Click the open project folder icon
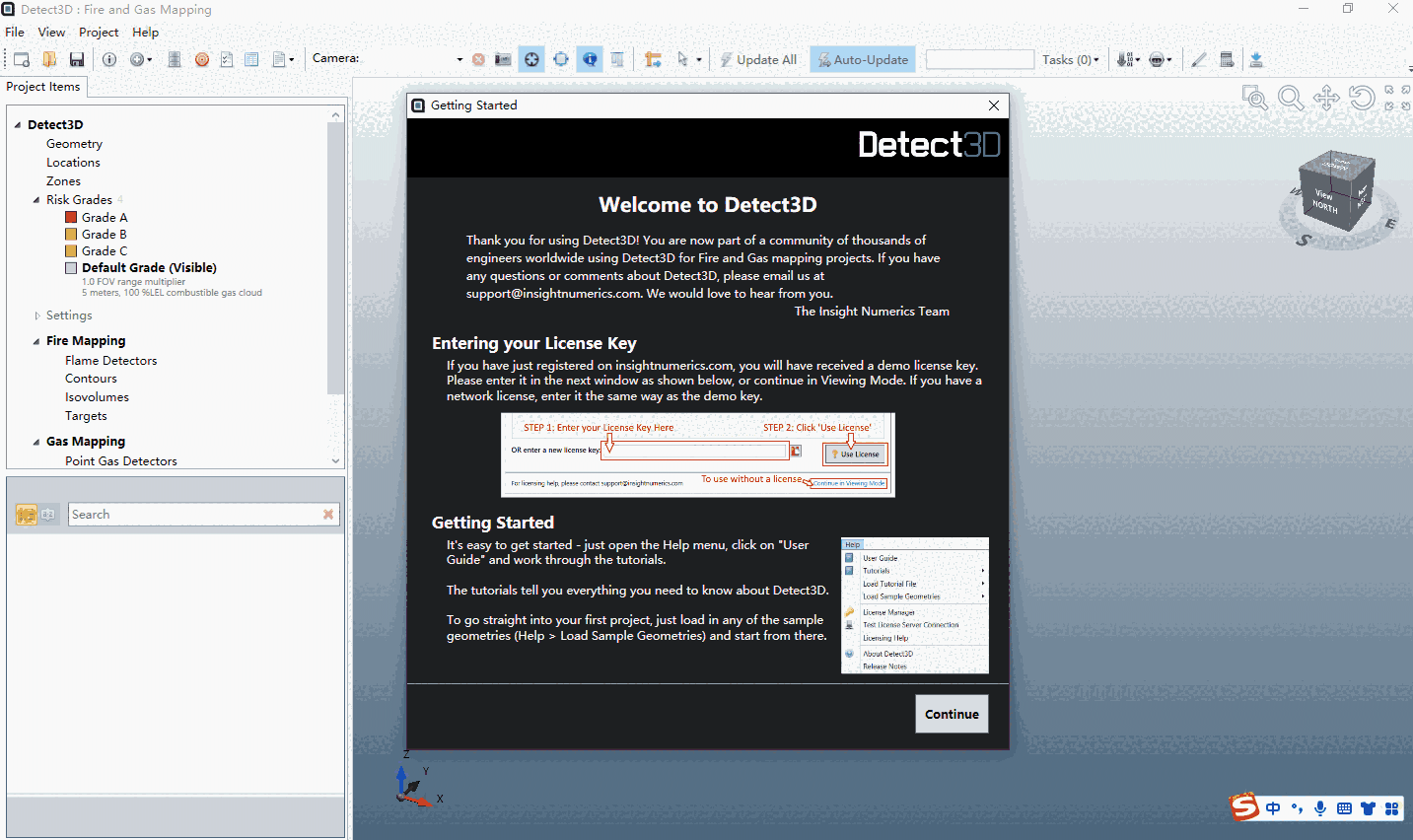 (x=49, y=59)
